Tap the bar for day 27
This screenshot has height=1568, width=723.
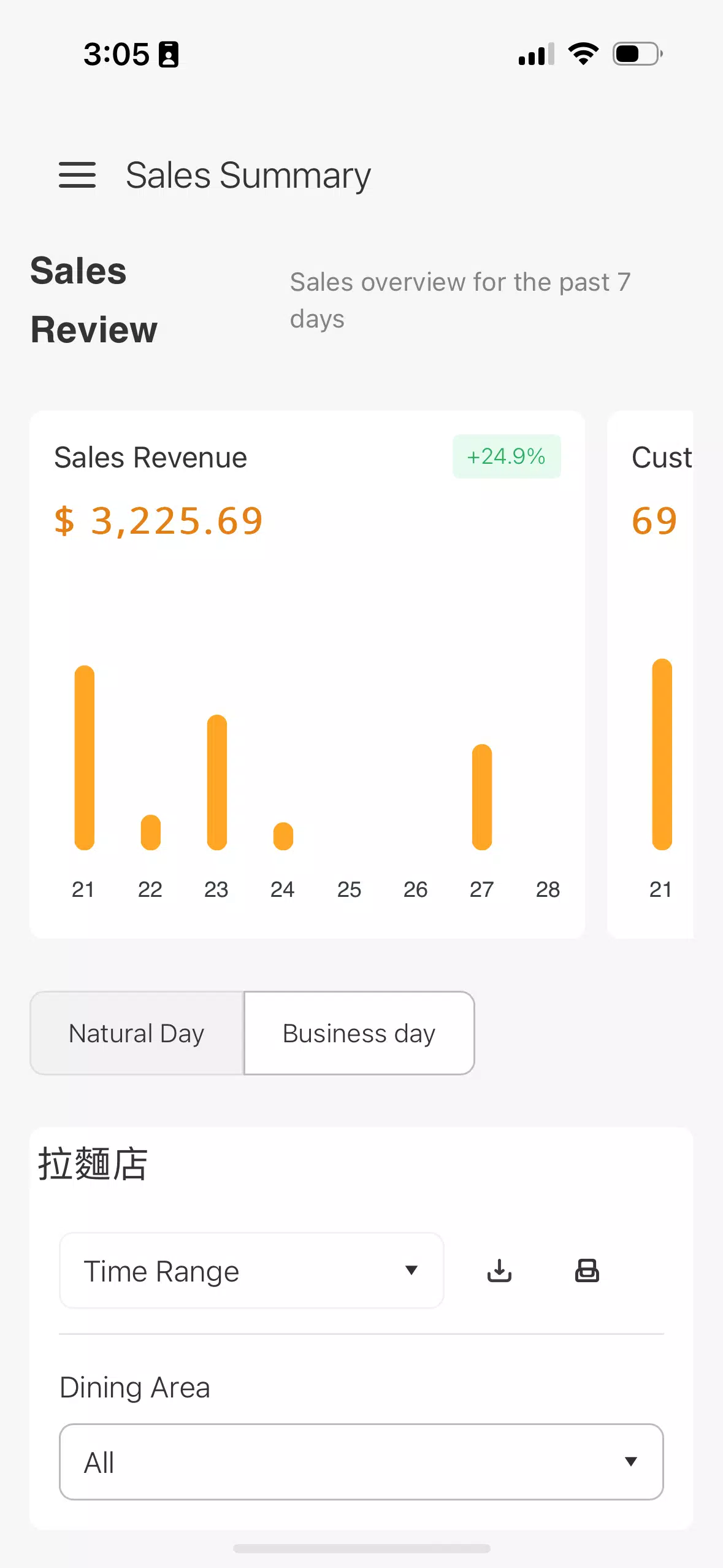click(482, 797)
